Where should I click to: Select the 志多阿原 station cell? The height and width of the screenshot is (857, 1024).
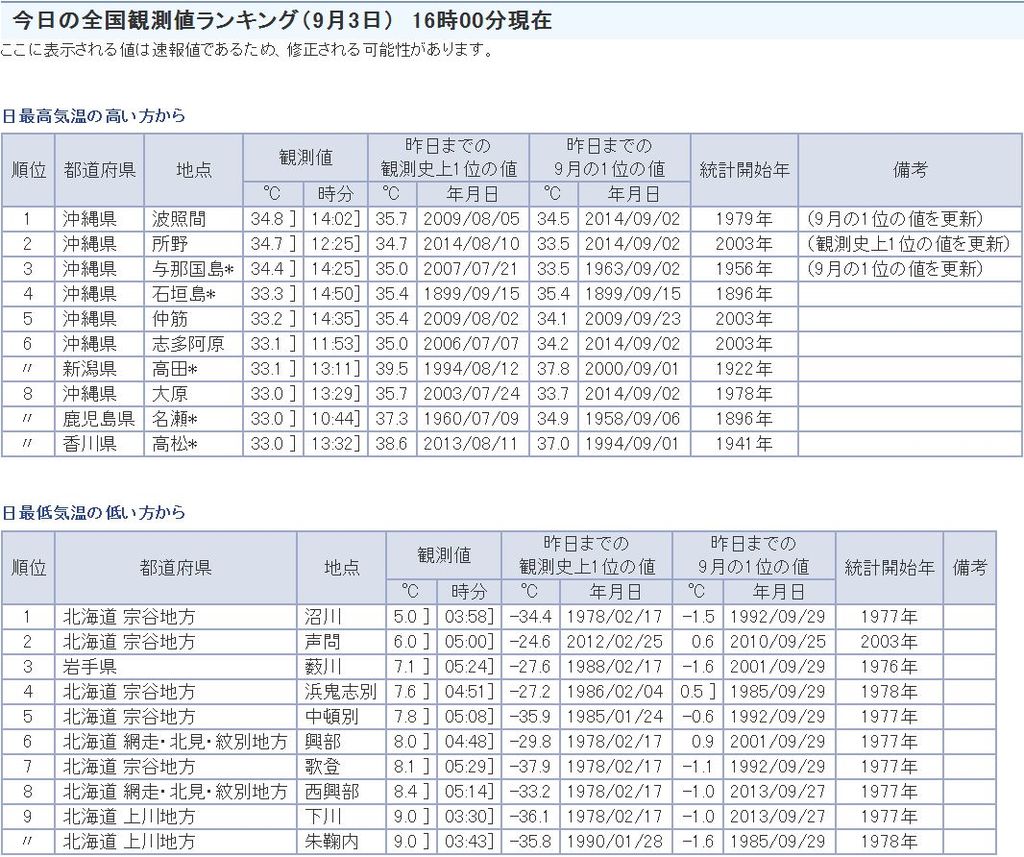[188, 344]
